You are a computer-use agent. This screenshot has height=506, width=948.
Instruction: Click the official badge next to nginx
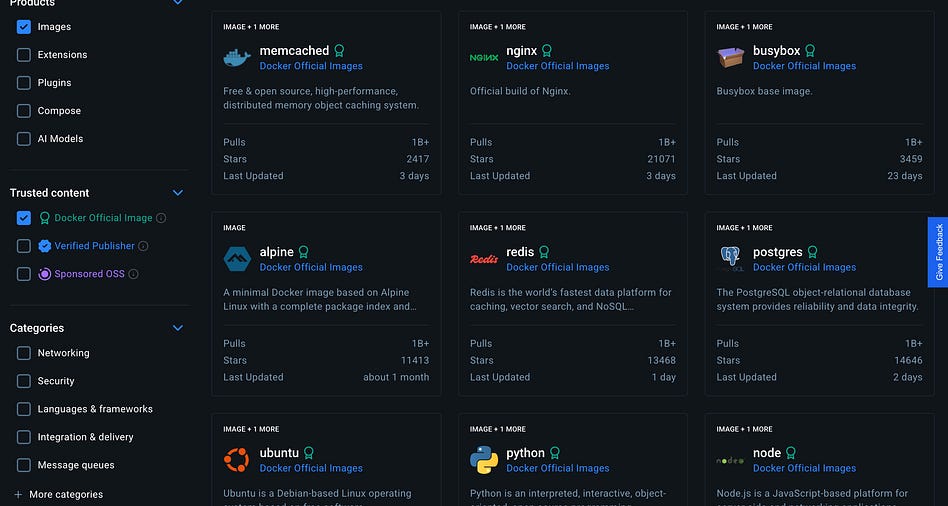[547, 51]
